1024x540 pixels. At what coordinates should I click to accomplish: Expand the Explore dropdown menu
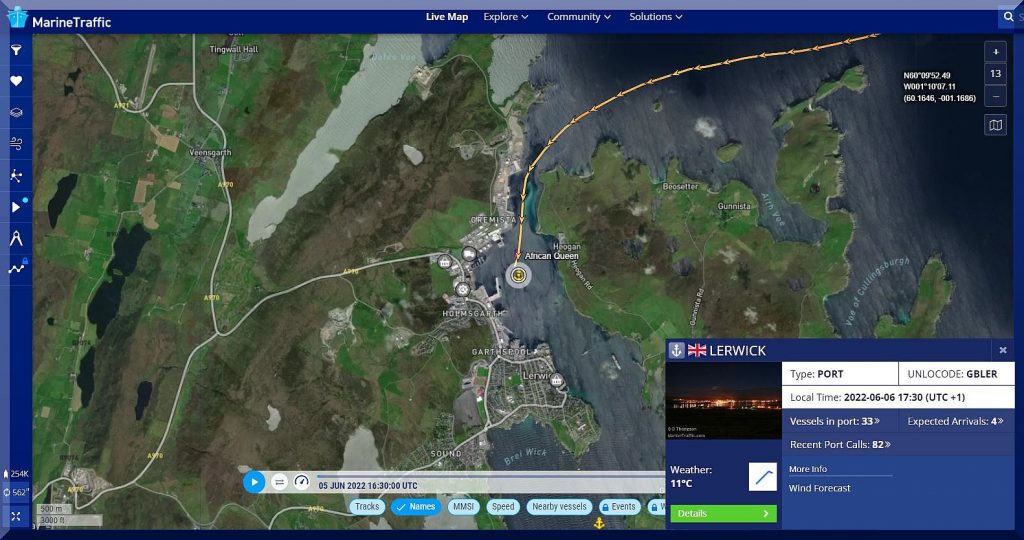[x=506, y=17]
